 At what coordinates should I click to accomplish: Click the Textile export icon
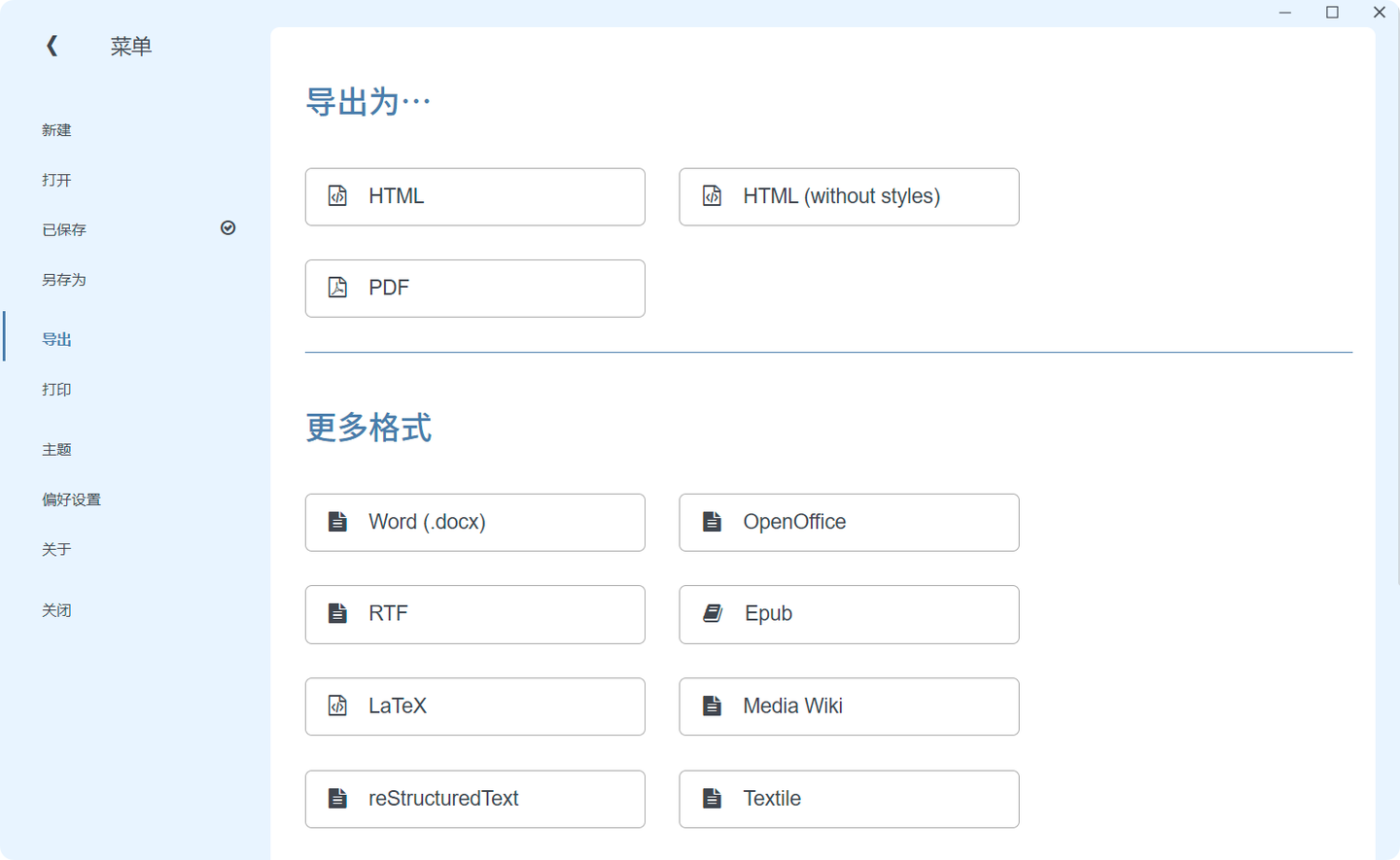pyautogui.click(x=711, y=798)
